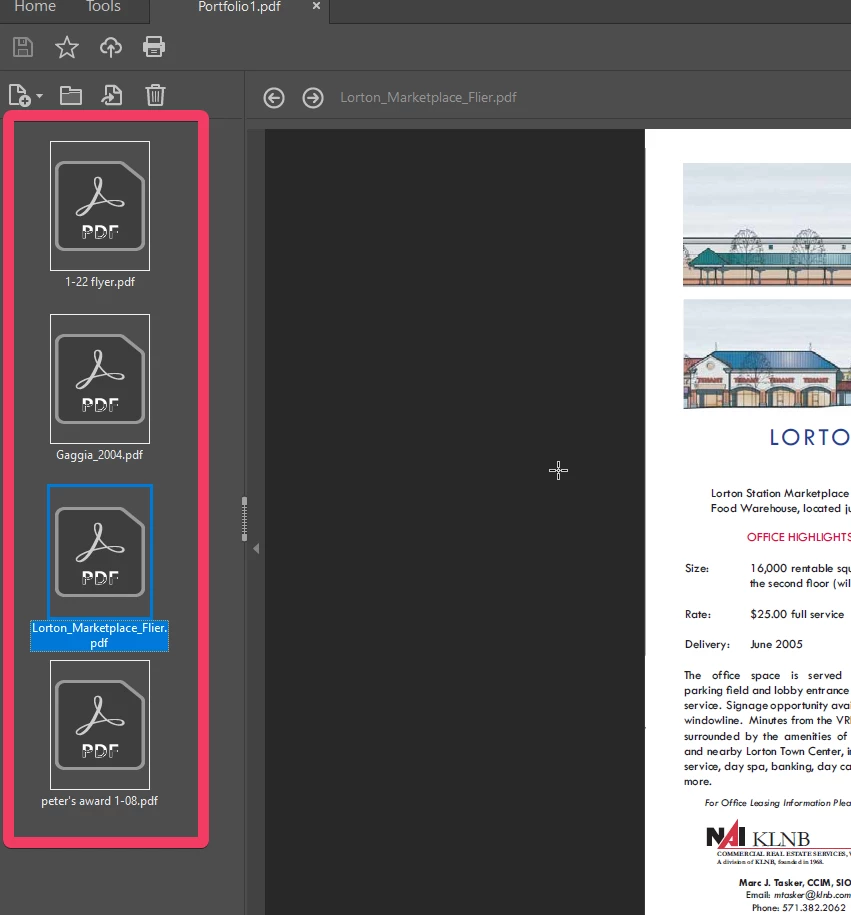Click the Save file icon
The image size is (851, 915).
[23, 47]
